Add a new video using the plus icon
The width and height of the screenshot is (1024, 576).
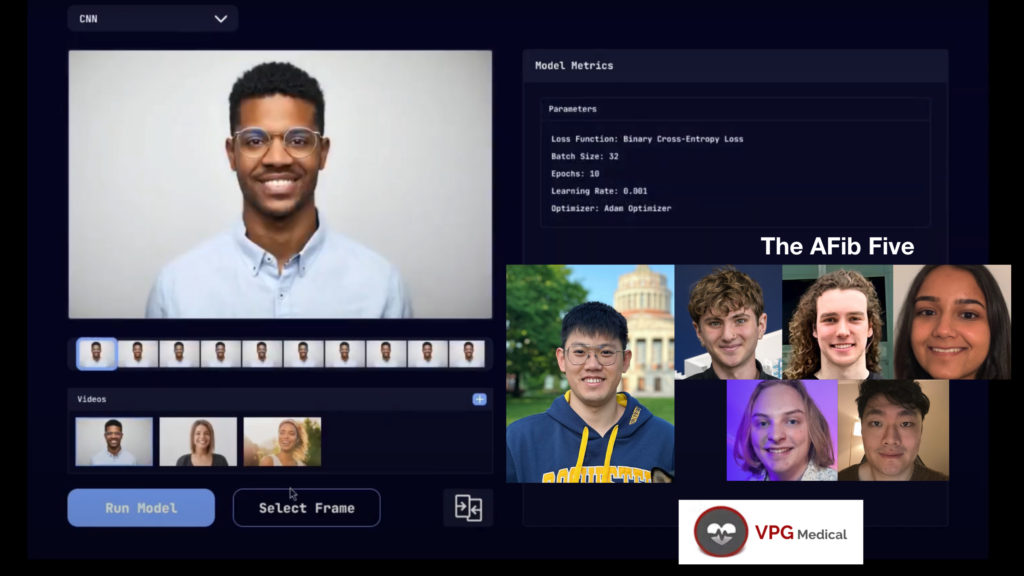[x=479, y=399]
